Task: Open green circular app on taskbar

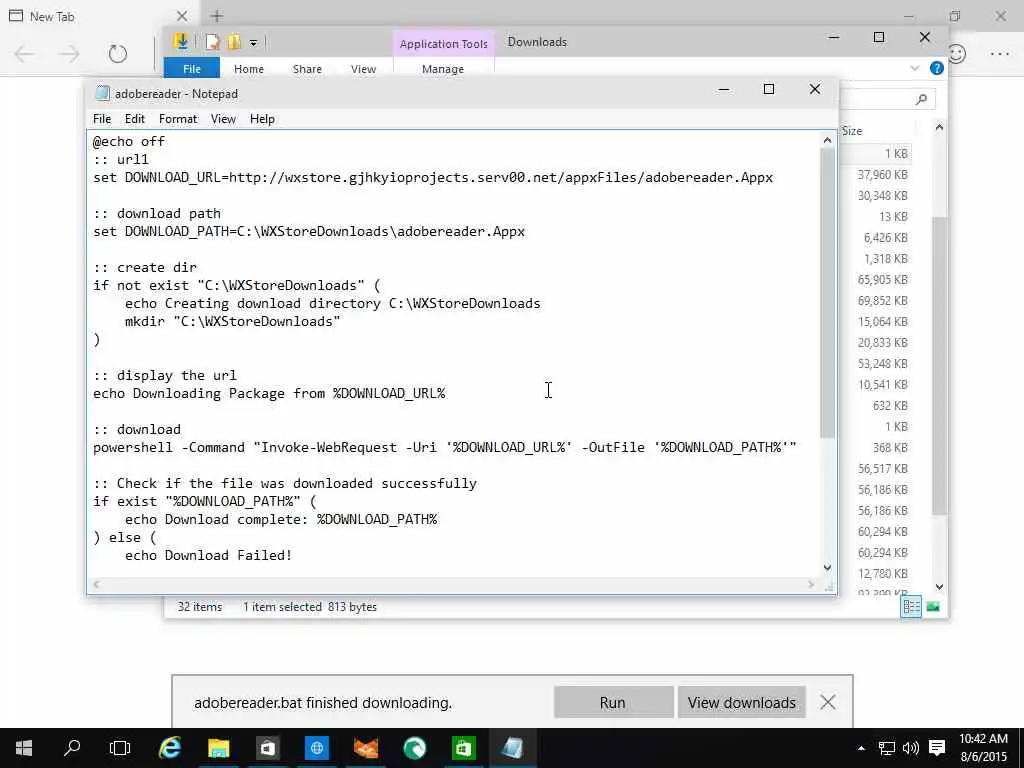Action: pos(415,748)
